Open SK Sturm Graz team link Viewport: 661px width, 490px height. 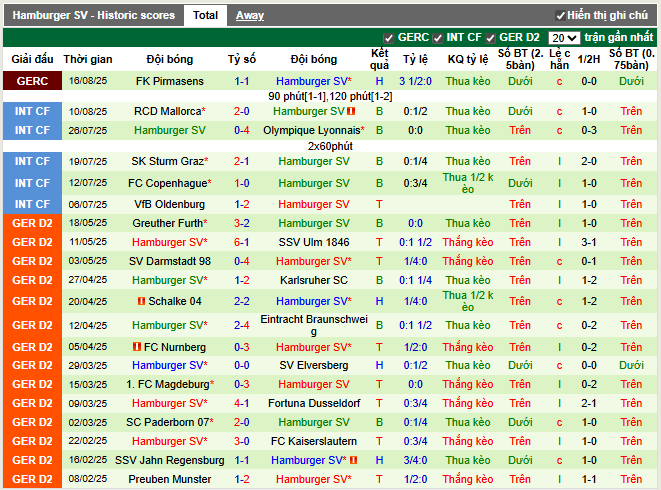point(168,161)
